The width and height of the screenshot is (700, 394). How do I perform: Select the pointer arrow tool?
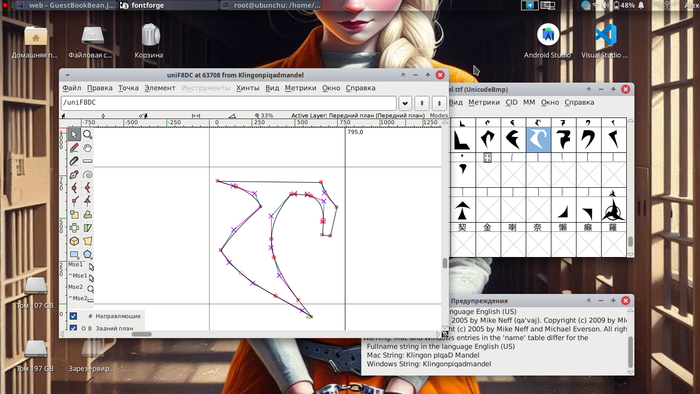(74, 134)
